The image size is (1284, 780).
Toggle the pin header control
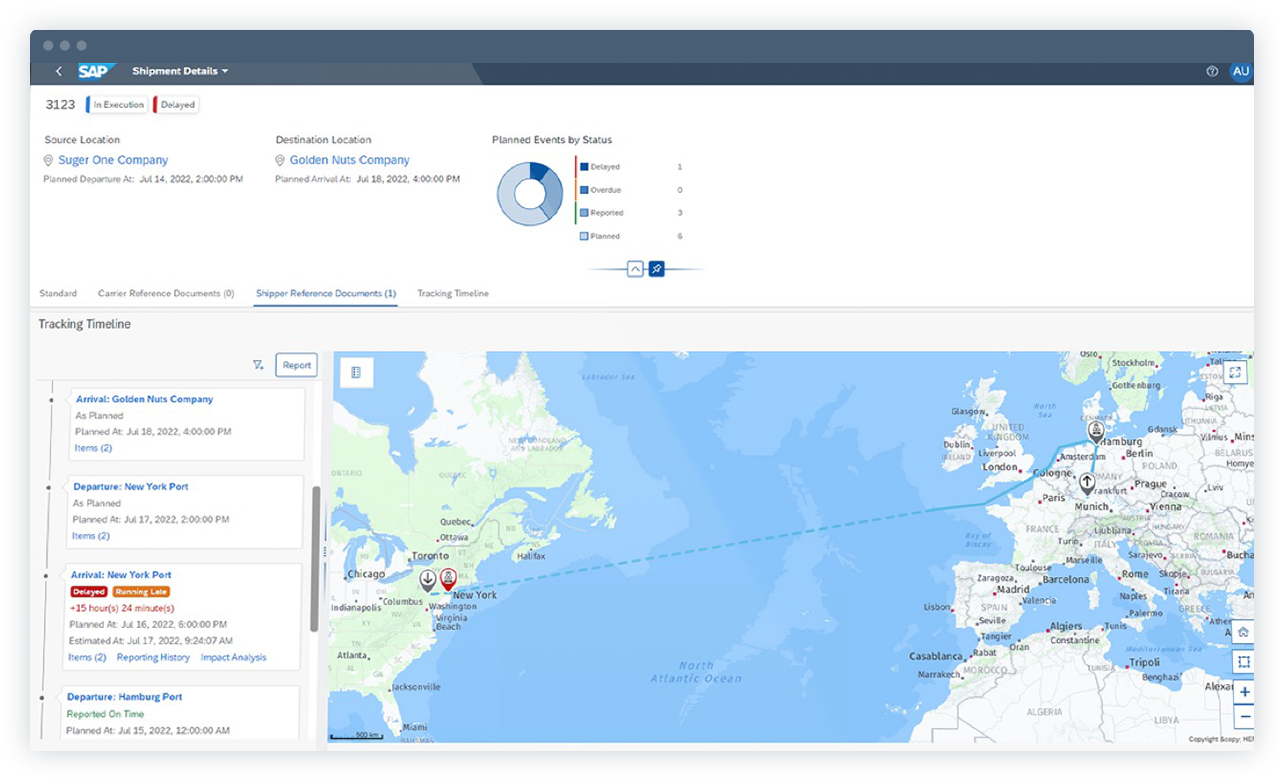coord(657,268)
